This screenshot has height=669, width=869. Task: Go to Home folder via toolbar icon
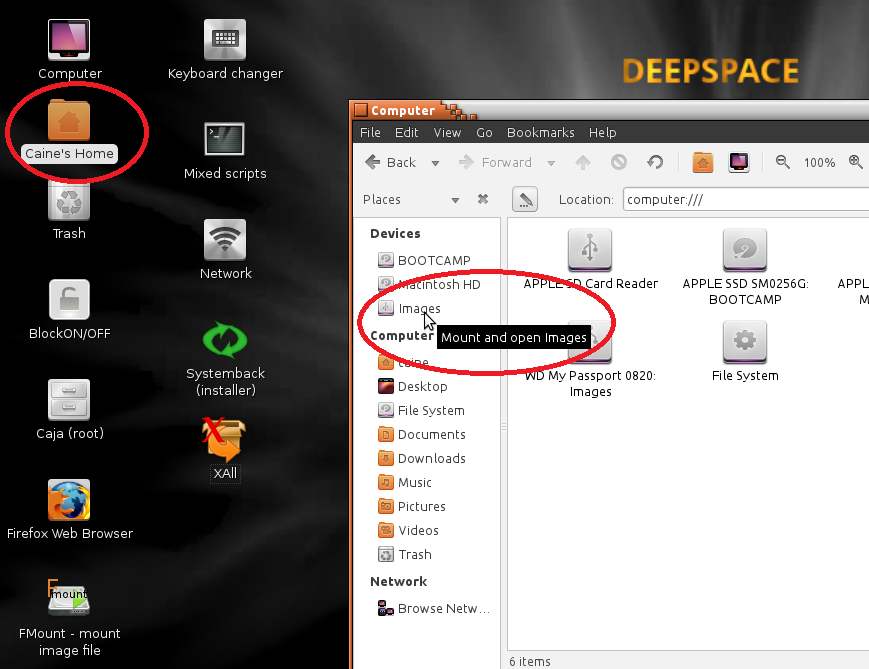[x=703, y=162]
